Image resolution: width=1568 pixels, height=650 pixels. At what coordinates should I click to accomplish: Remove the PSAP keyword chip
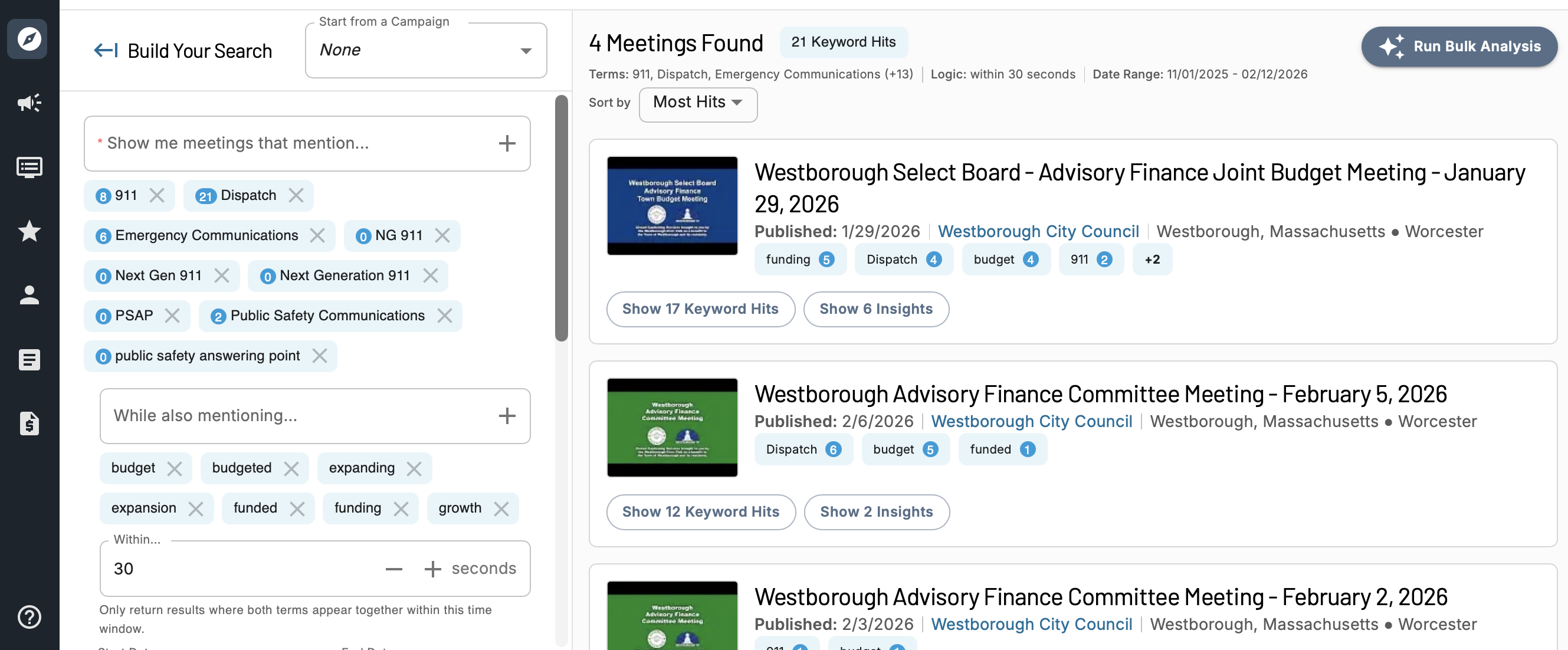[x=172, y=316]
